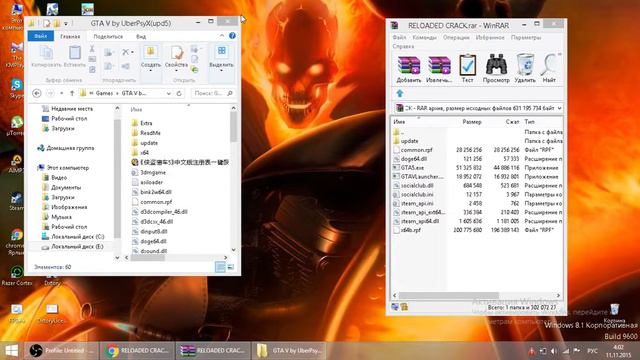640x360 pixels.
Task: Click the РУС language indicator in tray
Action: 592,351
